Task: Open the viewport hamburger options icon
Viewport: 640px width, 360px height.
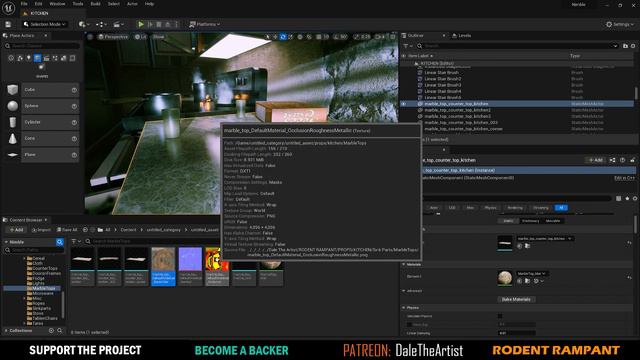Action: [x=90, y=37]
